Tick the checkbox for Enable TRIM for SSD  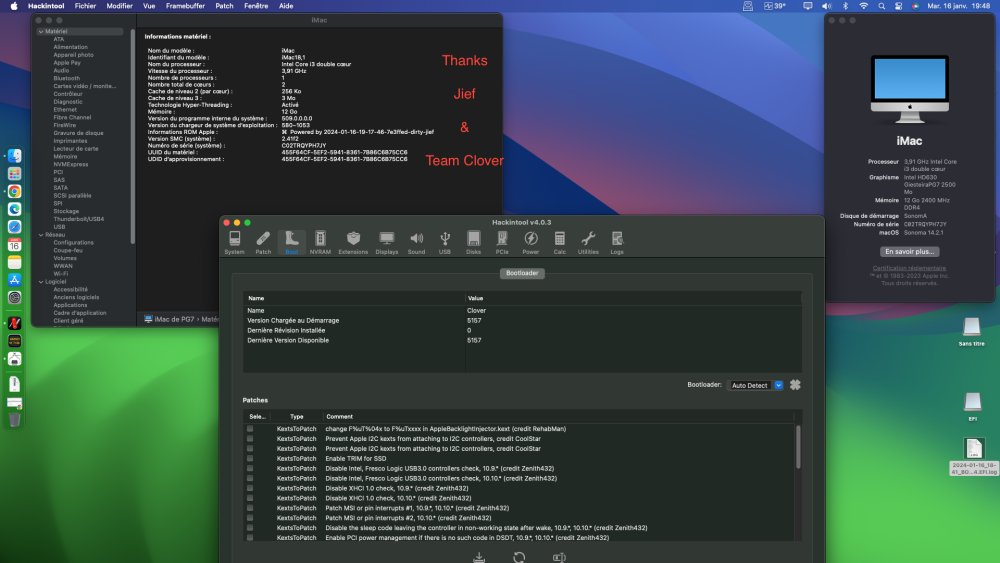tap(250, 458)
